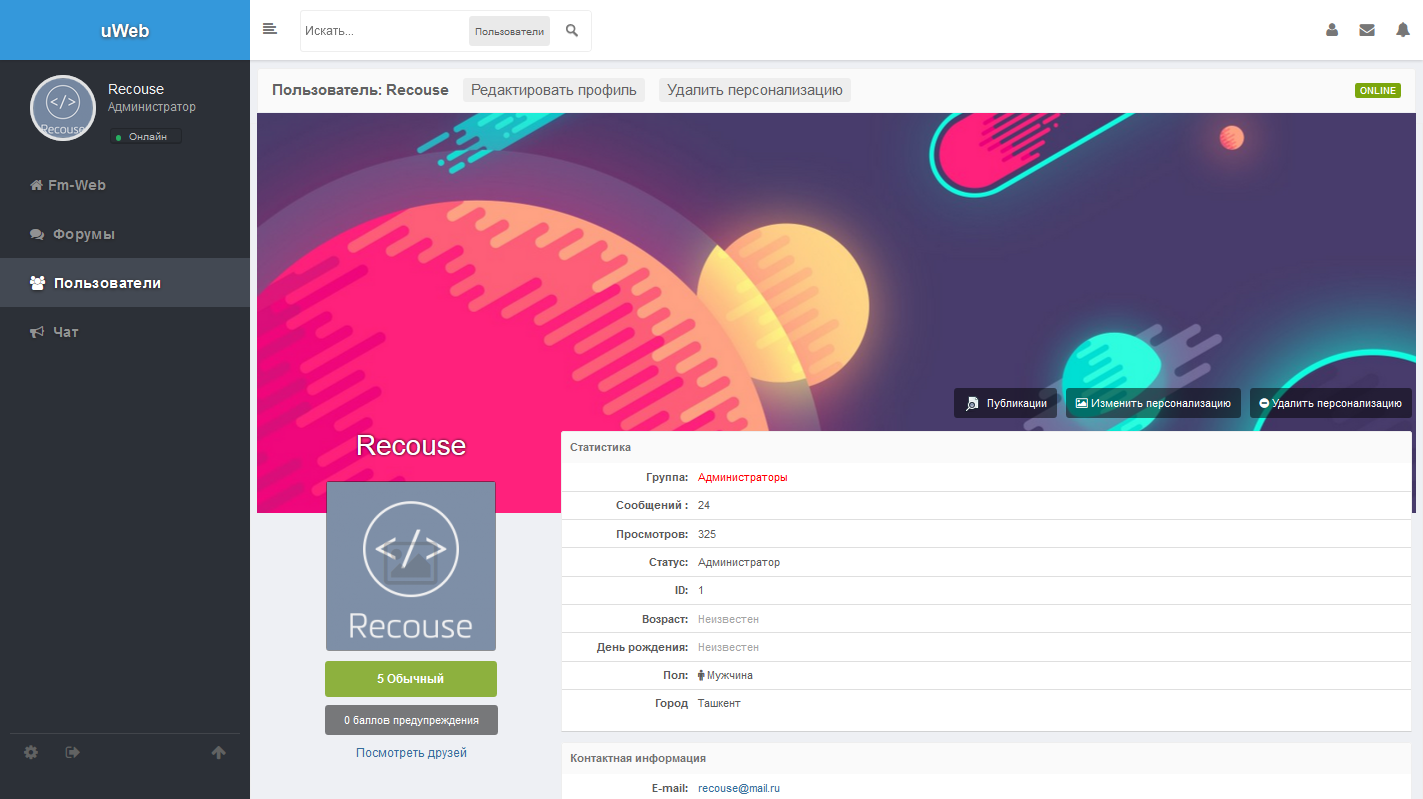The width and height of the screenshot is (1423, 799).
Task: Focus the Искать search input field
Action: (385, 31)
